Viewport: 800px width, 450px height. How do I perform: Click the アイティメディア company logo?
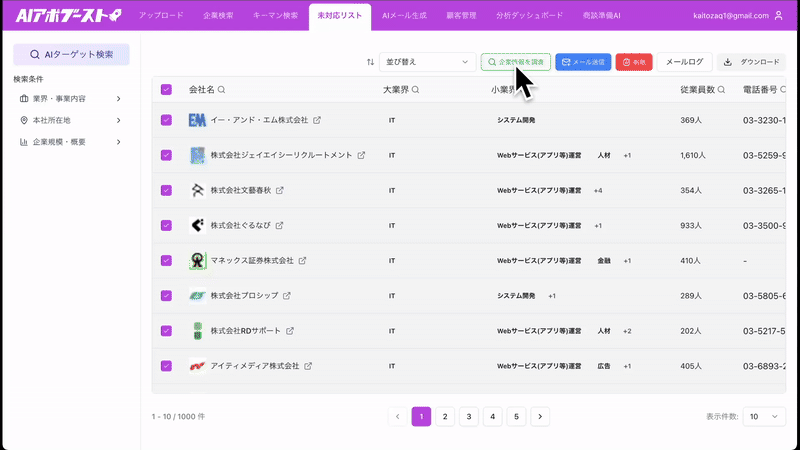197,366
